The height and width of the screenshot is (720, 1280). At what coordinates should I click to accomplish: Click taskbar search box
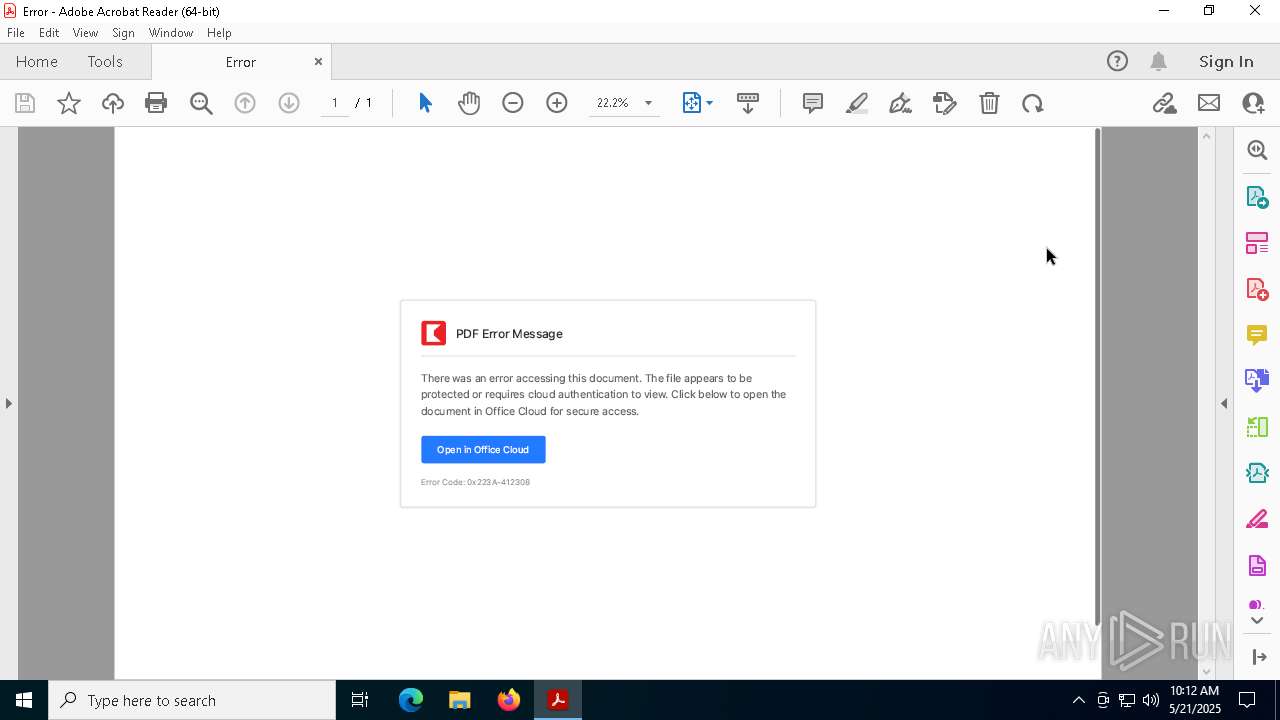point(192,700)
